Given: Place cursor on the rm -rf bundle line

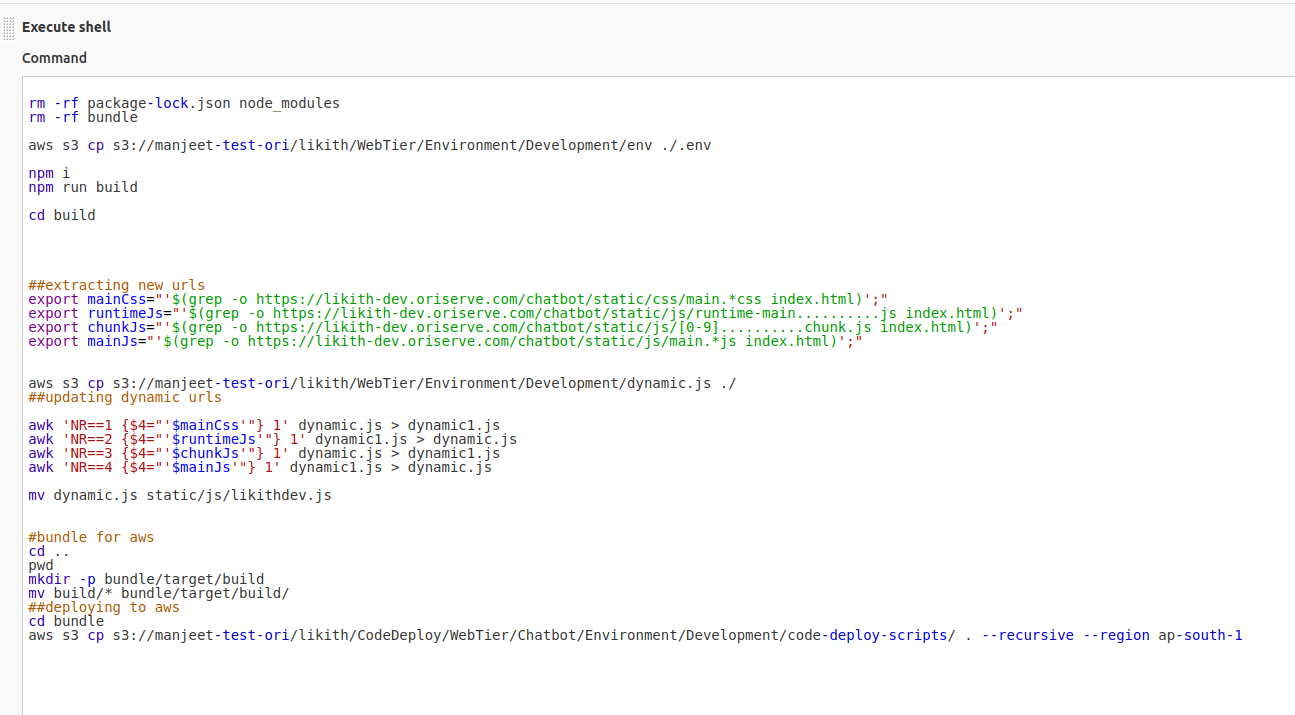Looking at the screenshot, I should coord(83,117).
